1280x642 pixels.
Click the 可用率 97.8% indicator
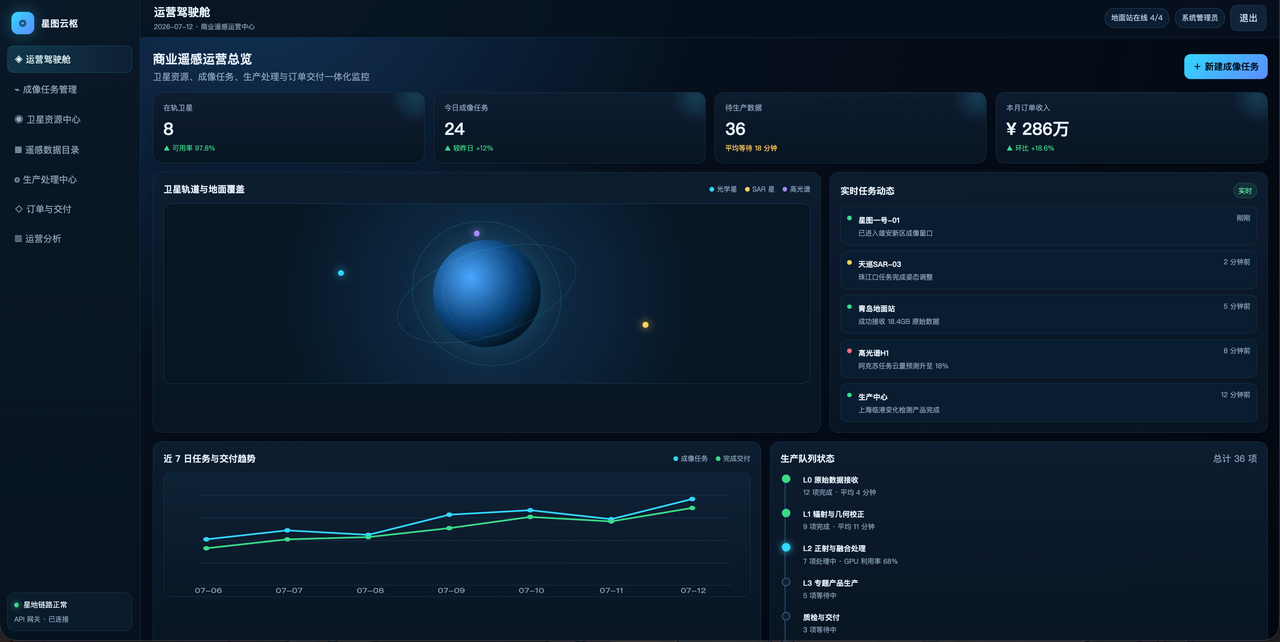pos(190,148)
